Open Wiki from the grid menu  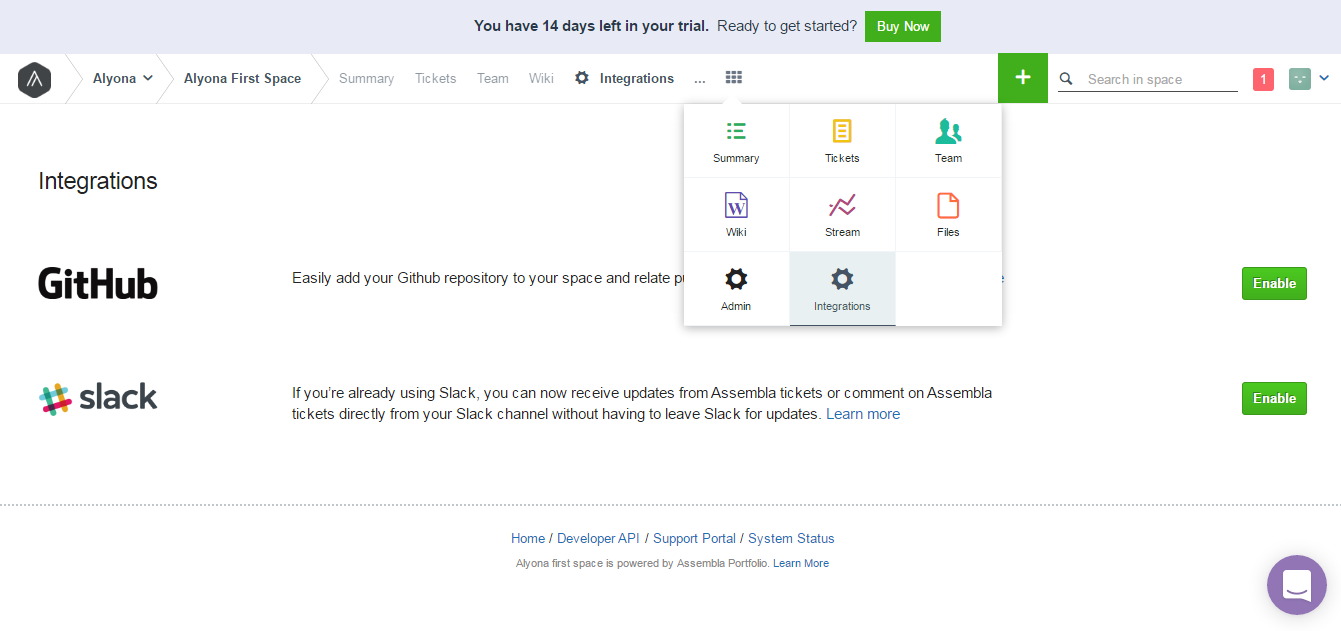736,215
